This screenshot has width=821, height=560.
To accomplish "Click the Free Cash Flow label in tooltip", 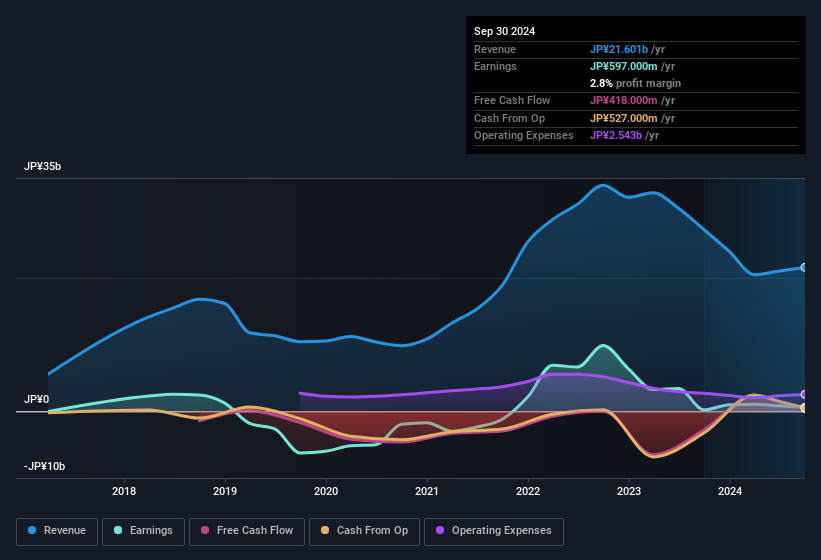I will (x=512, y=100).
